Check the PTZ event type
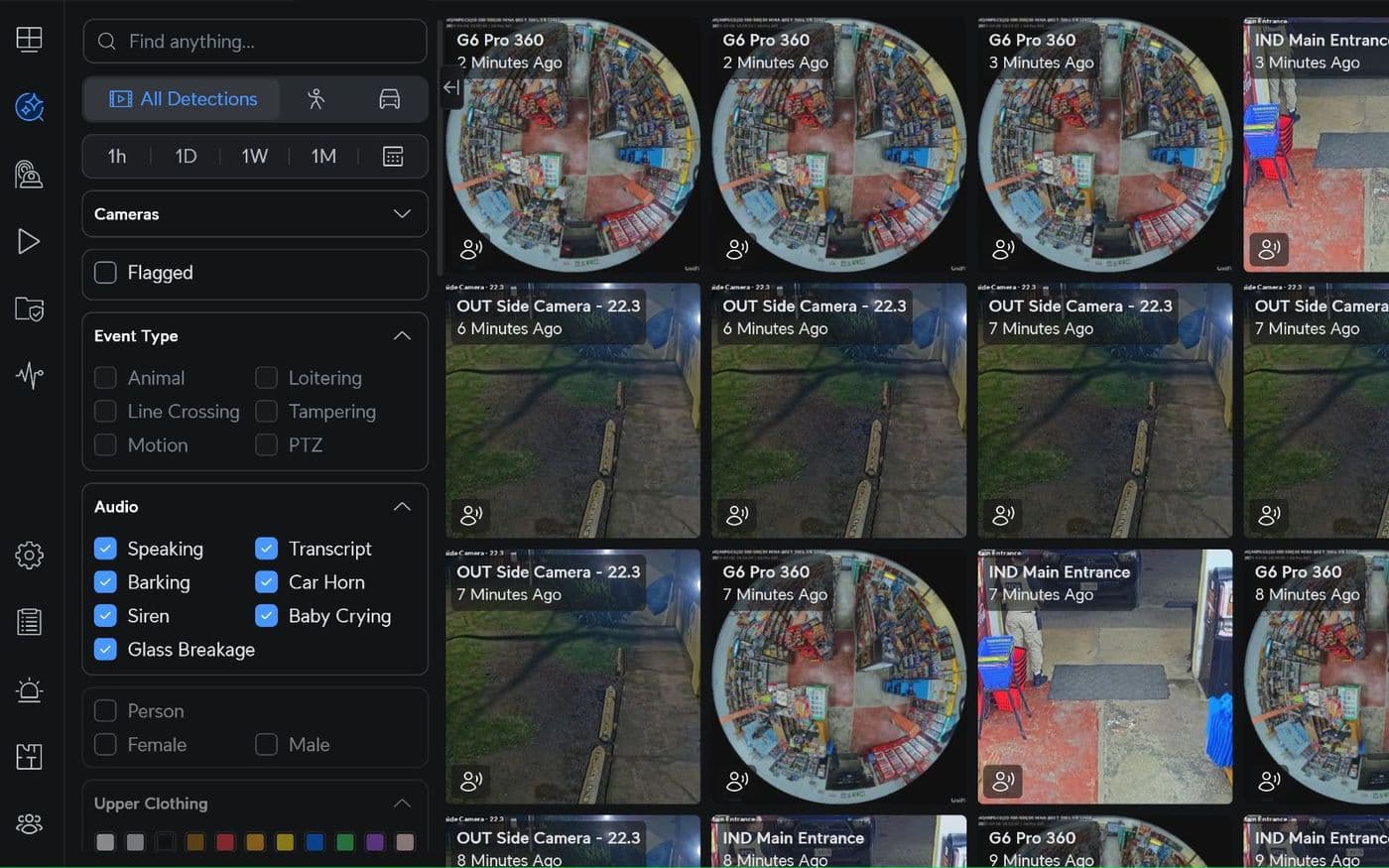1389x868 pixels. click(266, 444)
